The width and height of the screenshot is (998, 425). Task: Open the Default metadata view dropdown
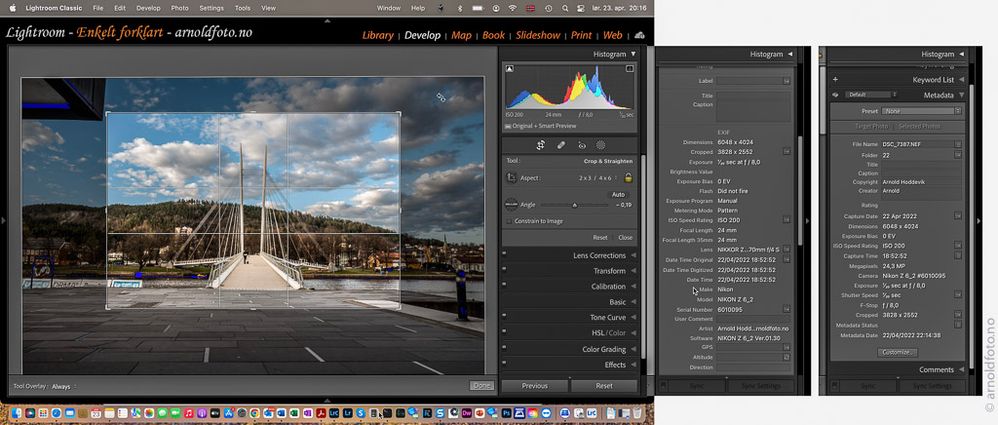coord(872,94)
